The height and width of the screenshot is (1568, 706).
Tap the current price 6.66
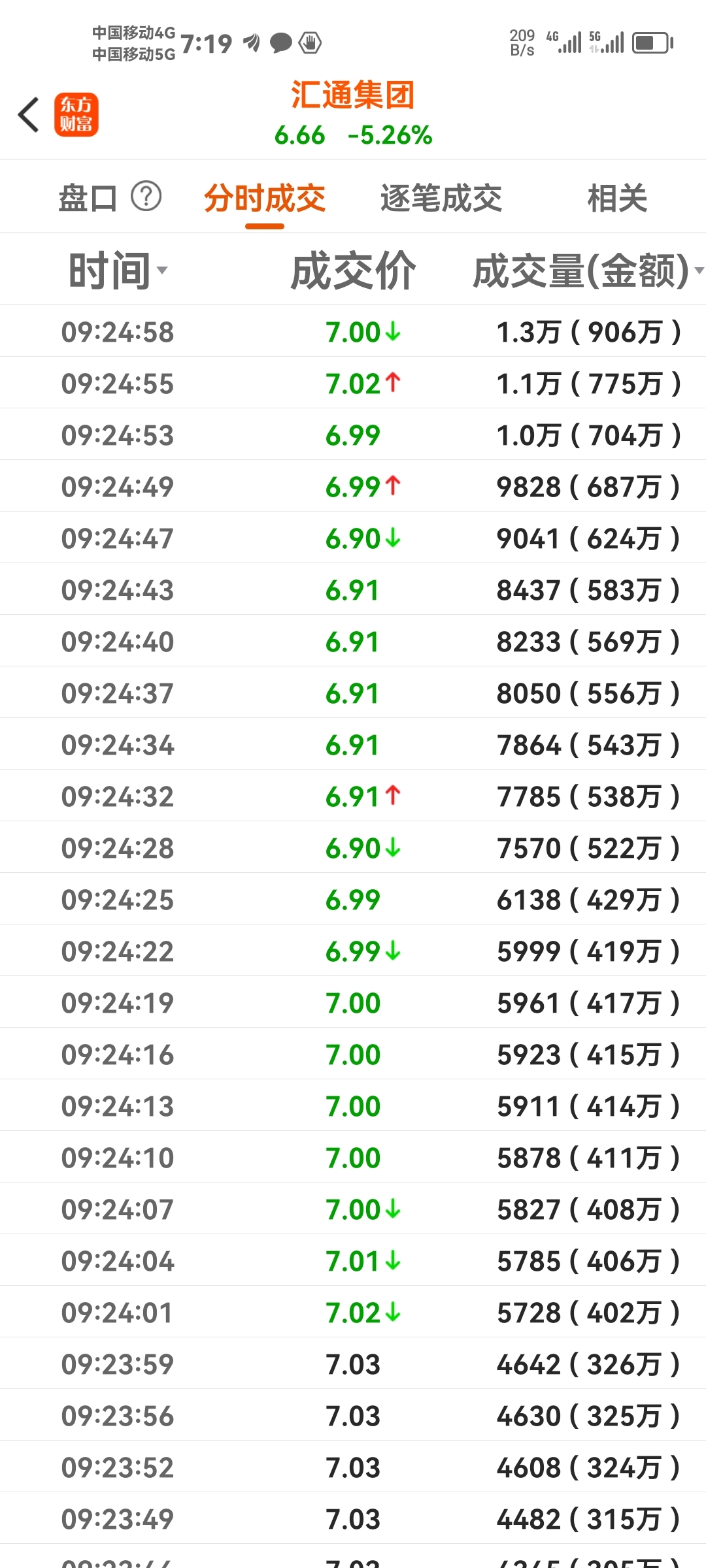coord(299,135)
